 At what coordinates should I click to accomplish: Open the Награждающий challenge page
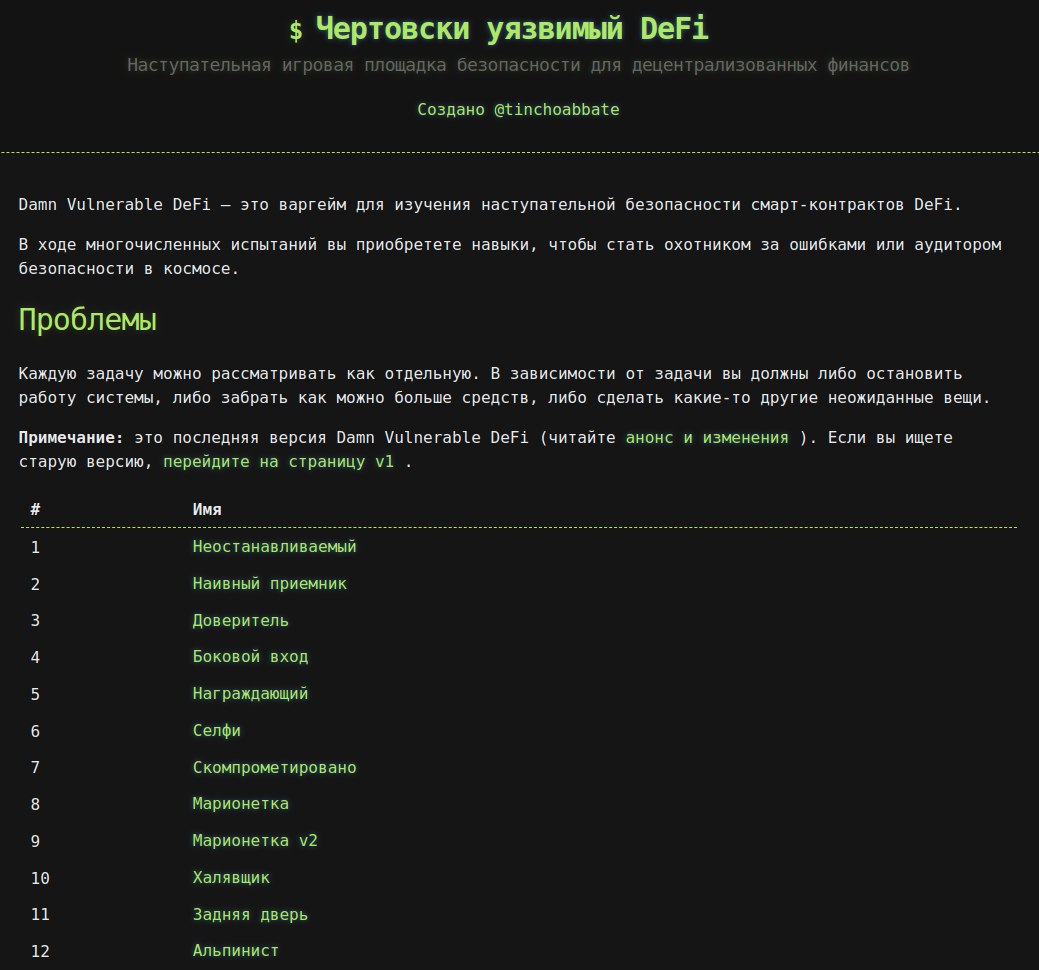(250, 693)
